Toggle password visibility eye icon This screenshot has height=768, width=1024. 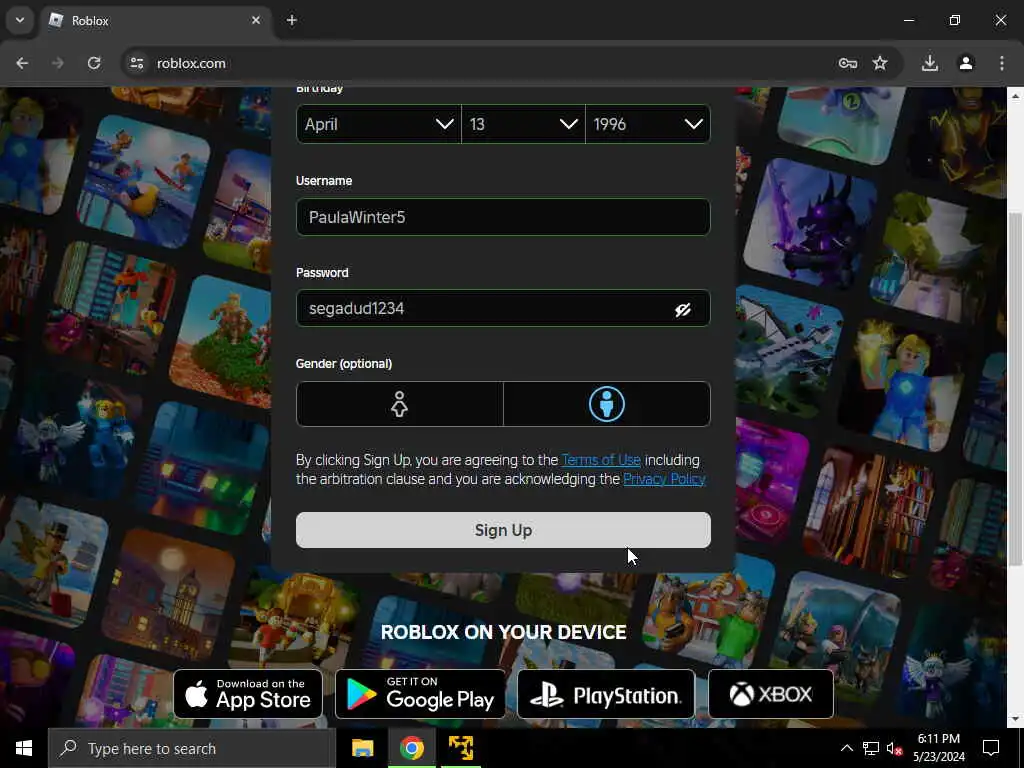pos(682,310)
